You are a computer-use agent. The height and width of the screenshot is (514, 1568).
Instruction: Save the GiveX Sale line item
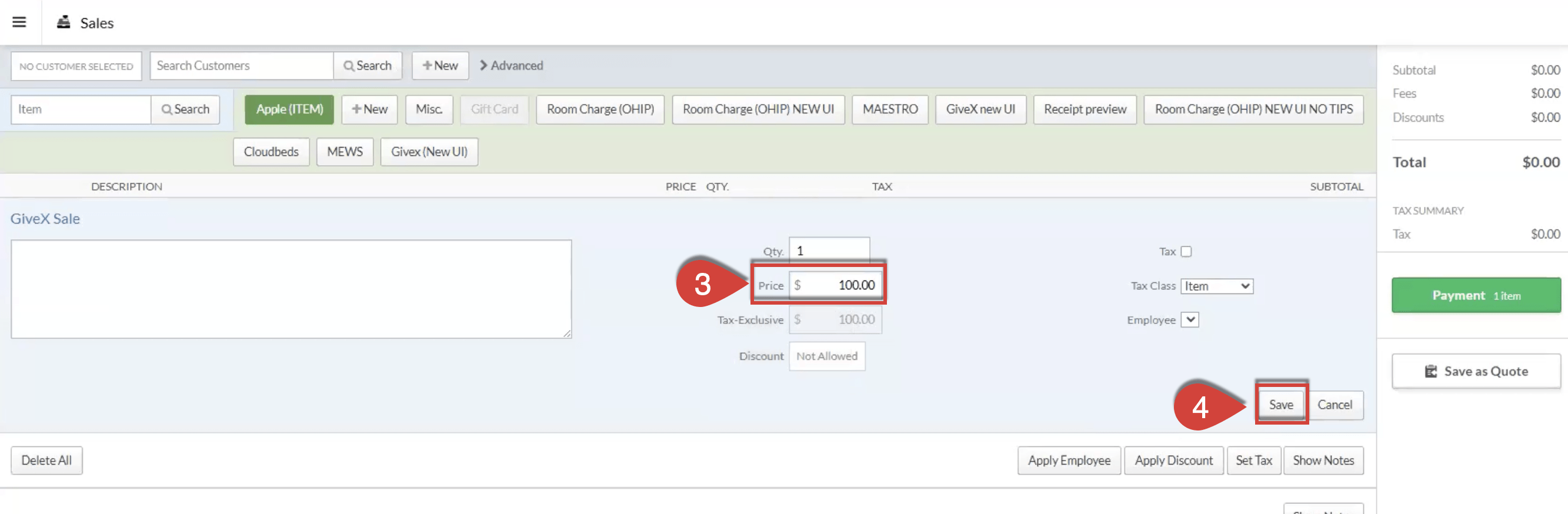(x=1281, y=405)
